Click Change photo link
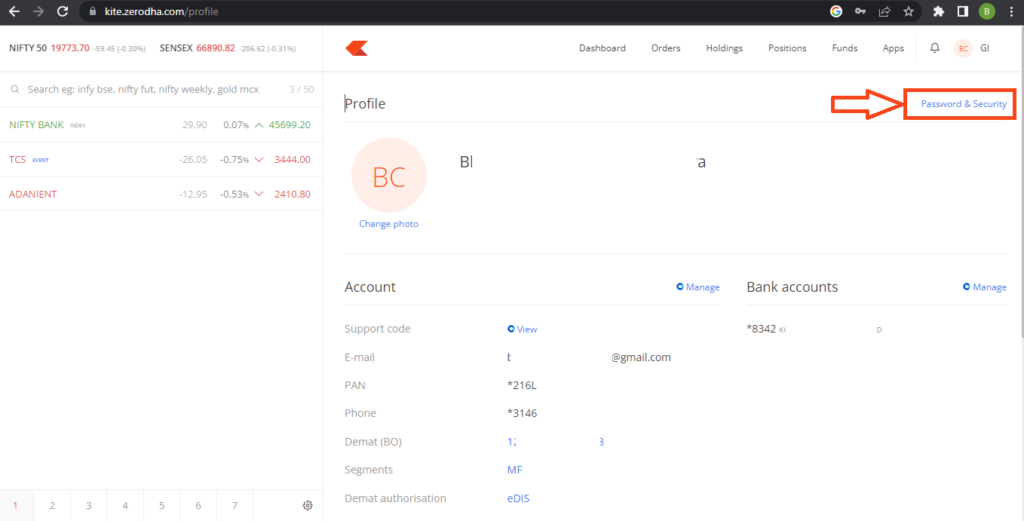1024x521 pixels. click(389, 224)
